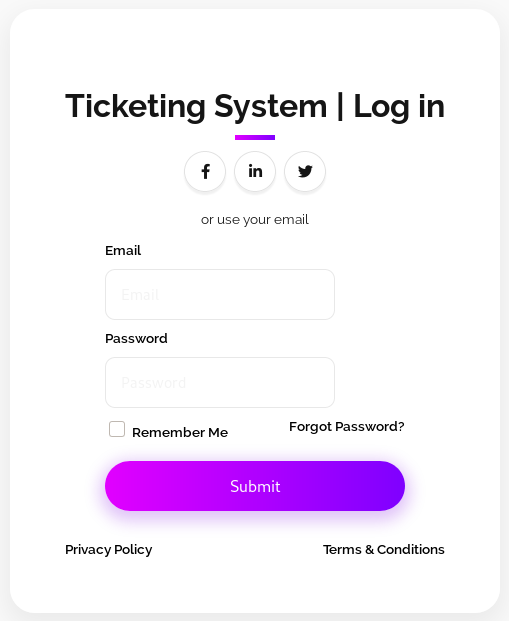Click the purple underline beneath the title
The image size is (509, 621).
coord(255,137)
